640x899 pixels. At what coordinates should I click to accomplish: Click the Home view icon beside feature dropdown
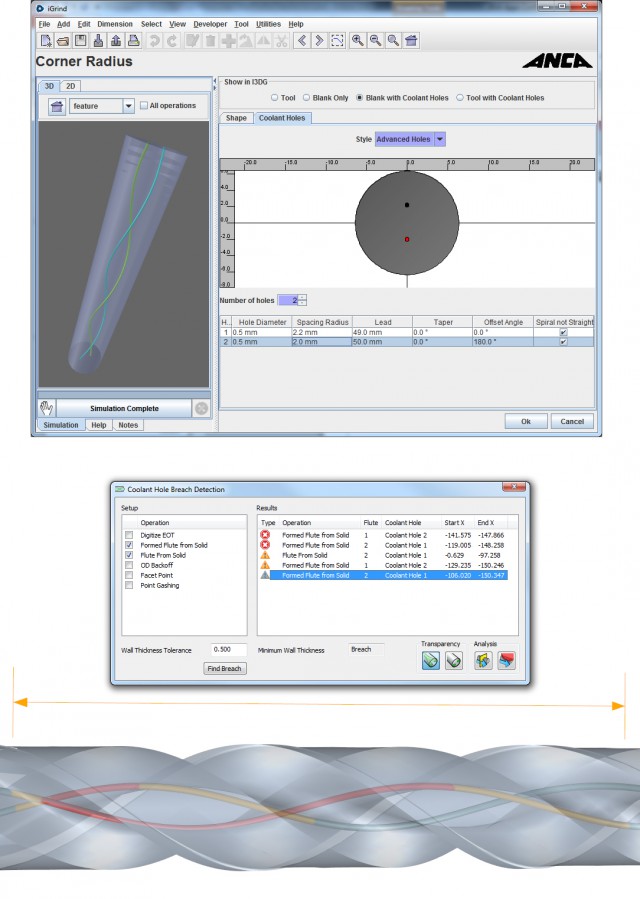point(57,107)
